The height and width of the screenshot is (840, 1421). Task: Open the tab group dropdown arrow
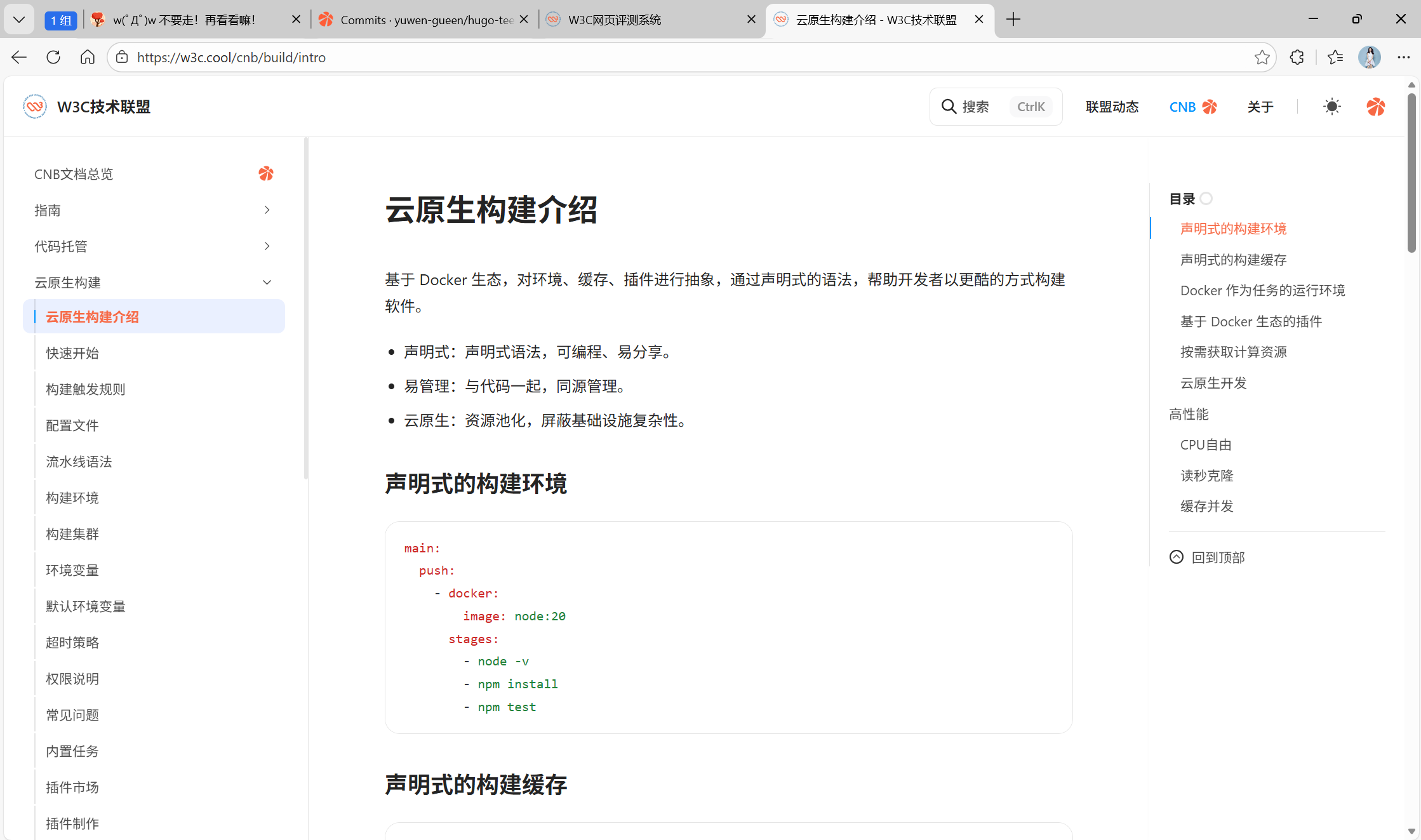point(19,20)
